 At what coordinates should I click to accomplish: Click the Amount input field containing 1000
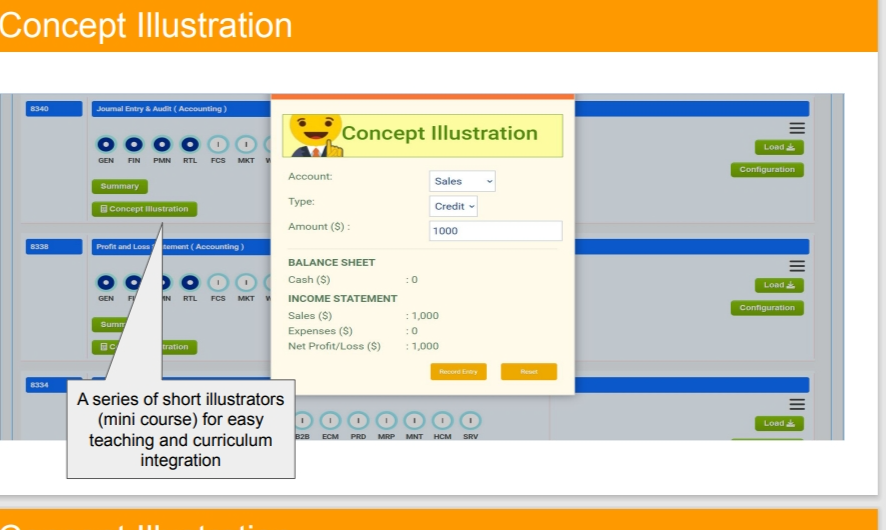click(x=495, y=231)
